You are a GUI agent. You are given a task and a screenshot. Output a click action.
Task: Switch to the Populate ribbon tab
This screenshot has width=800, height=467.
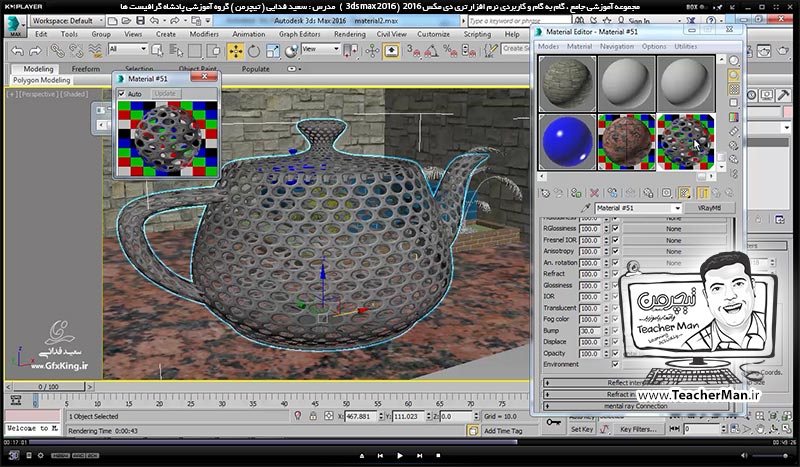[x=256, y=69]
